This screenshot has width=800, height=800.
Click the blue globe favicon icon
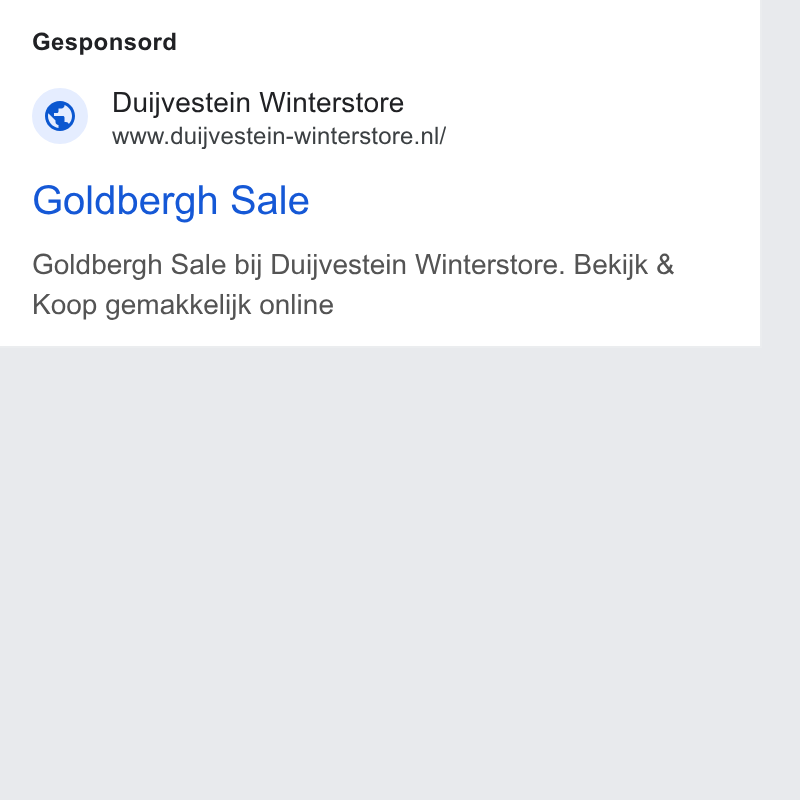[60, 116]
